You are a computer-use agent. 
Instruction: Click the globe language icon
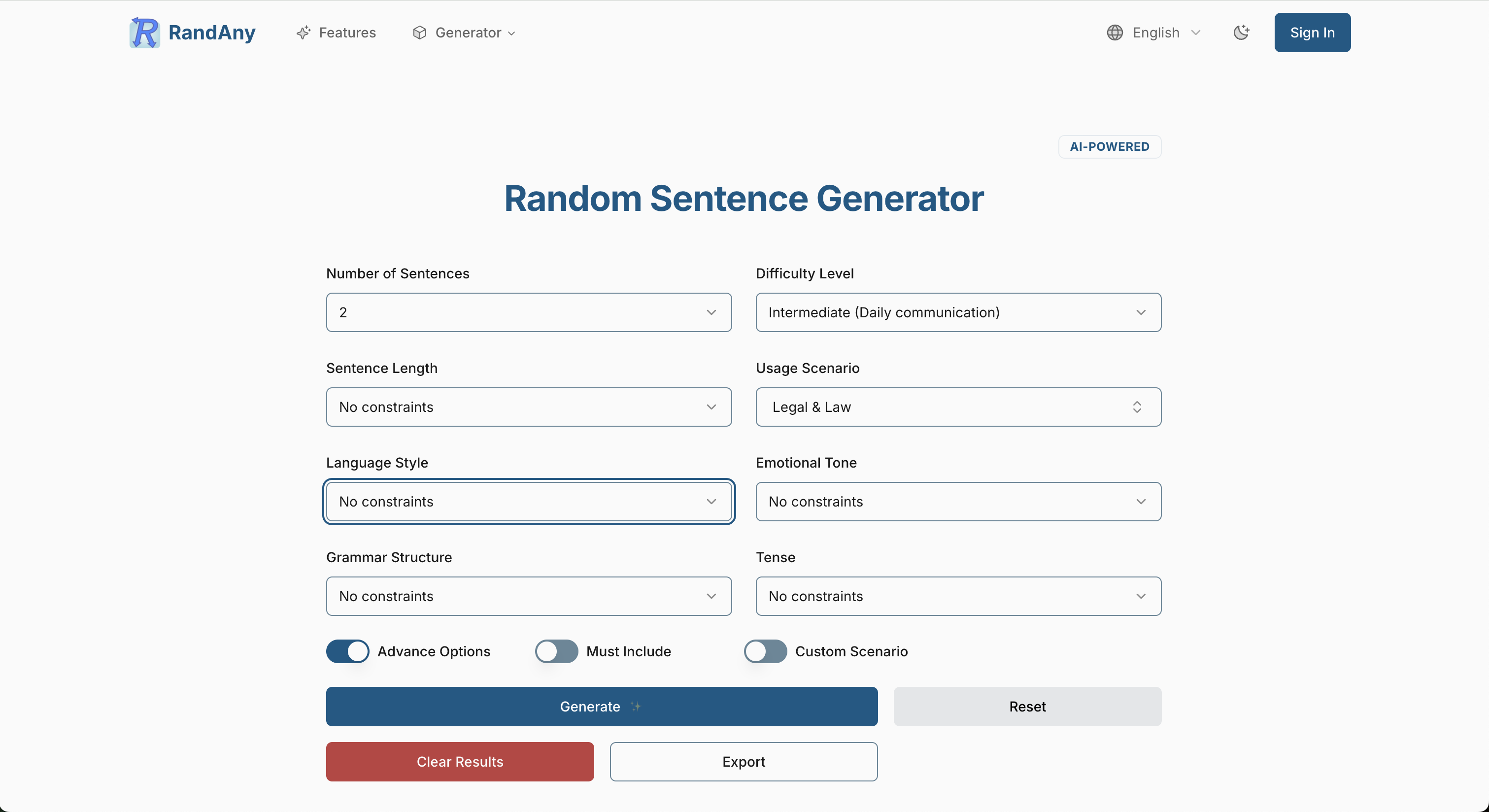(1115, 33)
